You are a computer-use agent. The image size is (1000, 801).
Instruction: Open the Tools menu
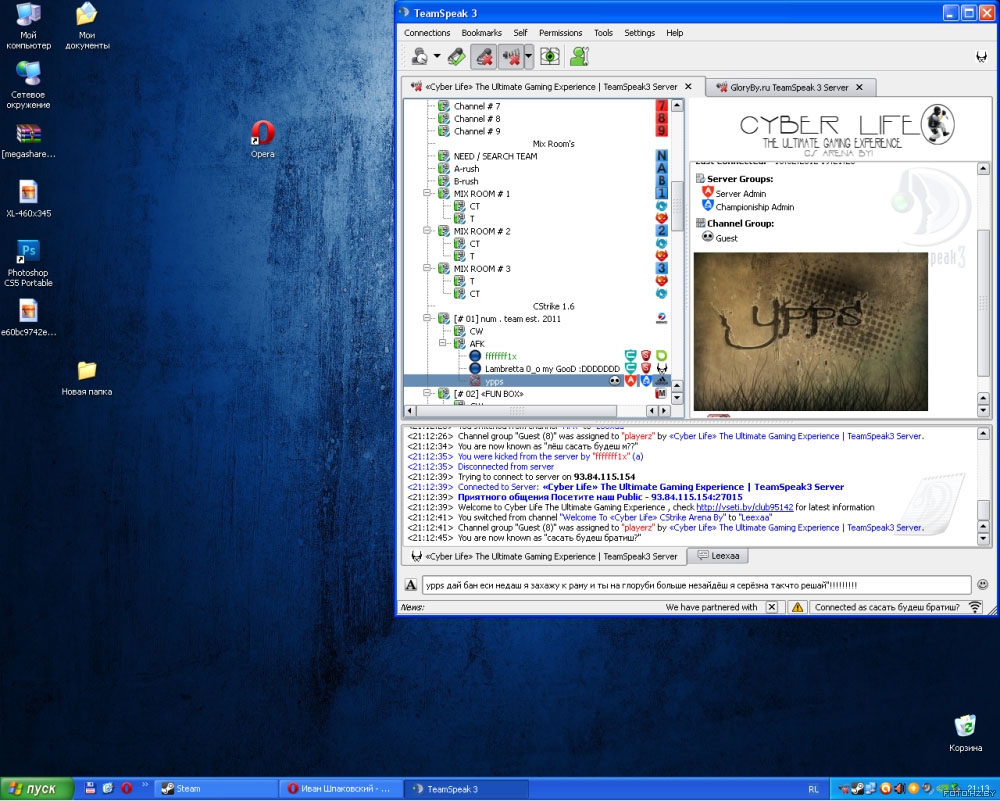[603, 33]
